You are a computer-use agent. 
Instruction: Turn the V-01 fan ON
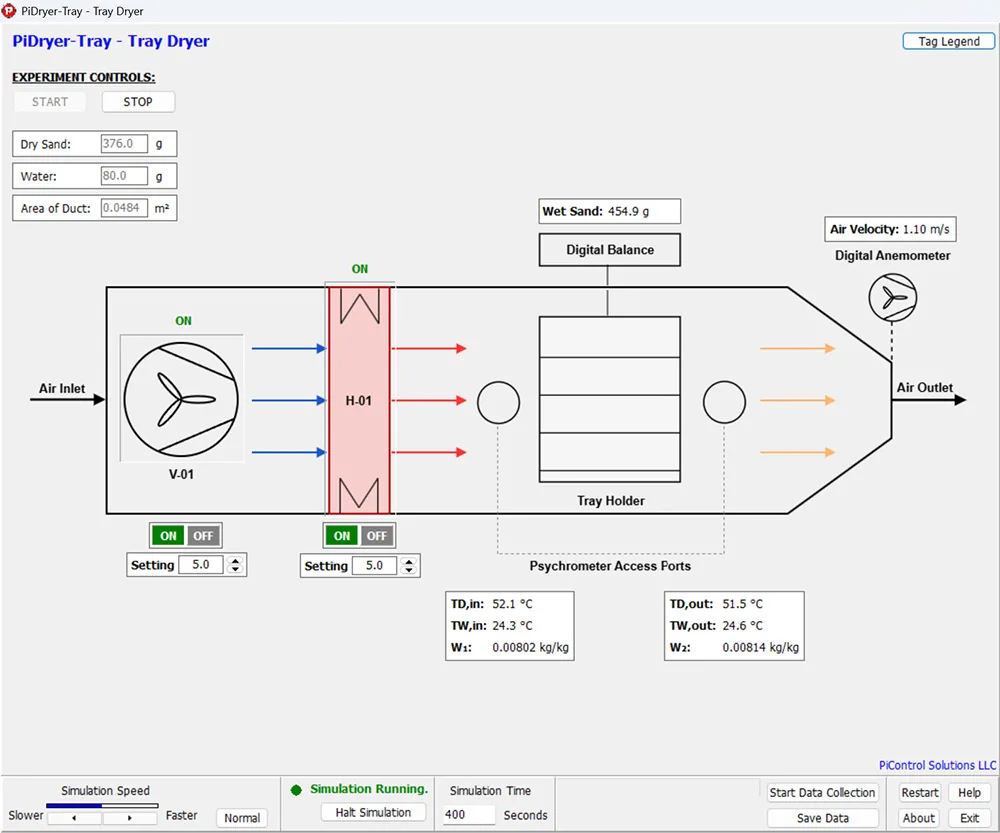tap(168, 536)
